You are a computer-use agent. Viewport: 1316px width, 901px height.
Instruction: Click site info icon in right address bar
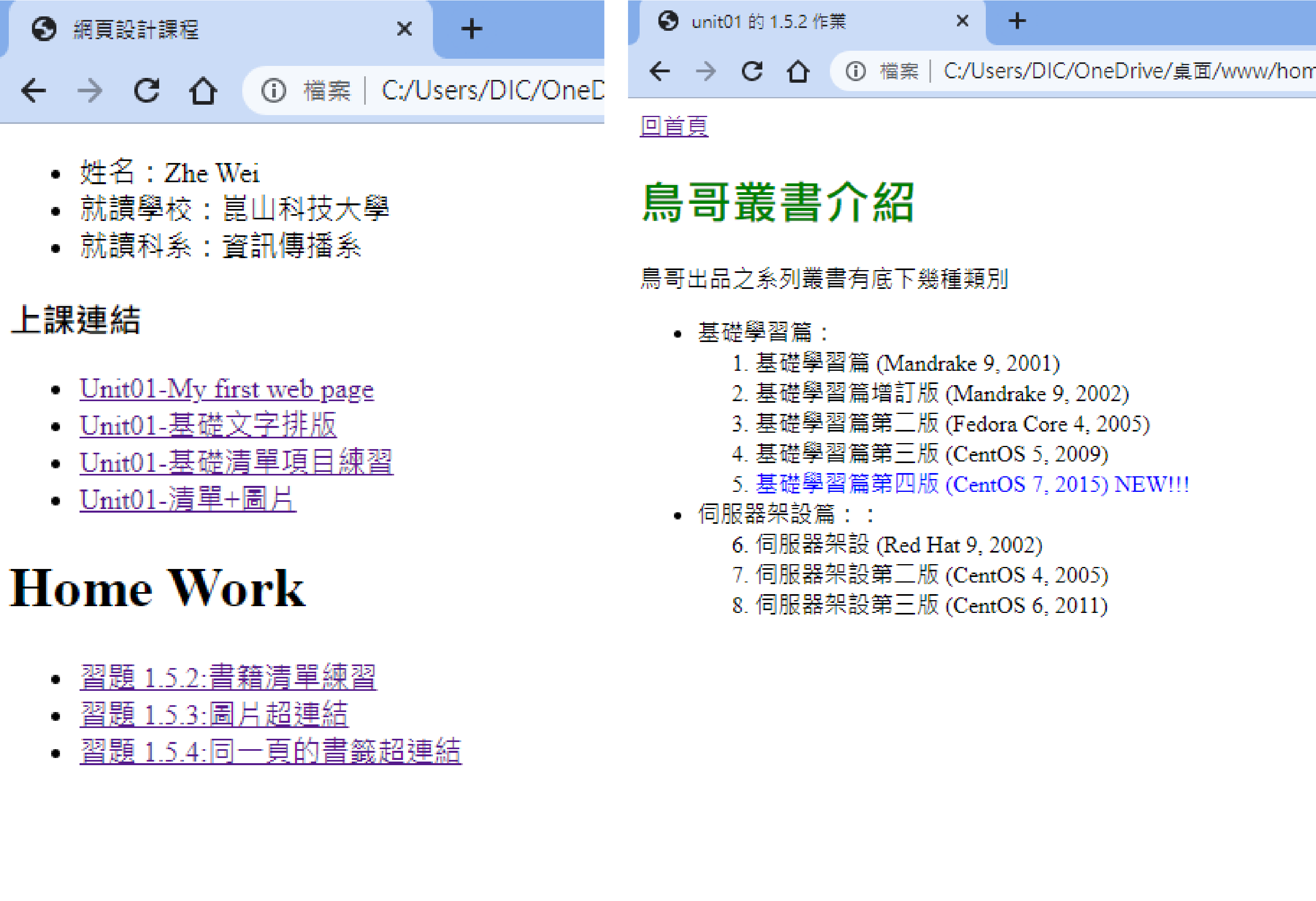pyautogui.click(x=855, y=71)
